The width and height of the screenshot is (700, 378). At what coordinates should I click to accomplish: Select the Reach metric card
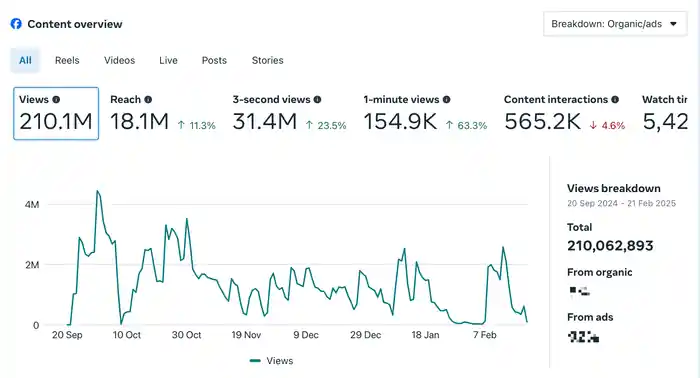coord(162,113)
